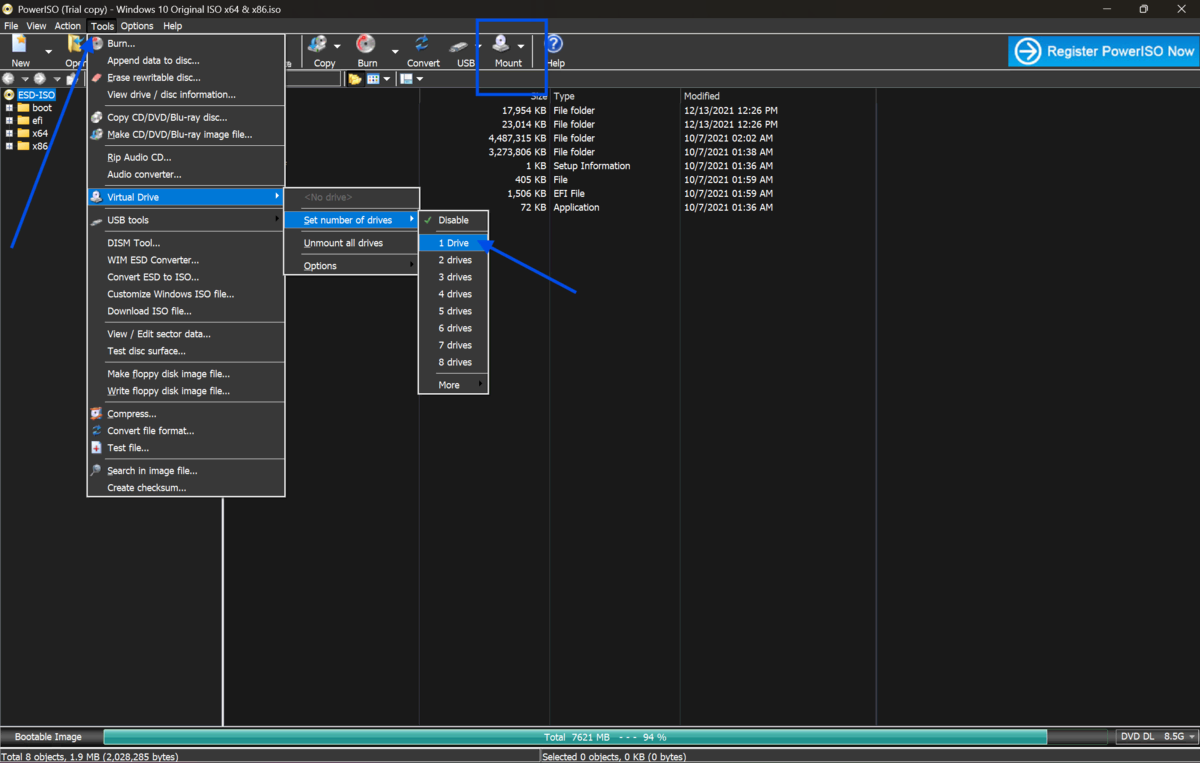Expand the x64 folder in tree
The height and width of the screenshot is (763, 1200).
click(9, 133)
